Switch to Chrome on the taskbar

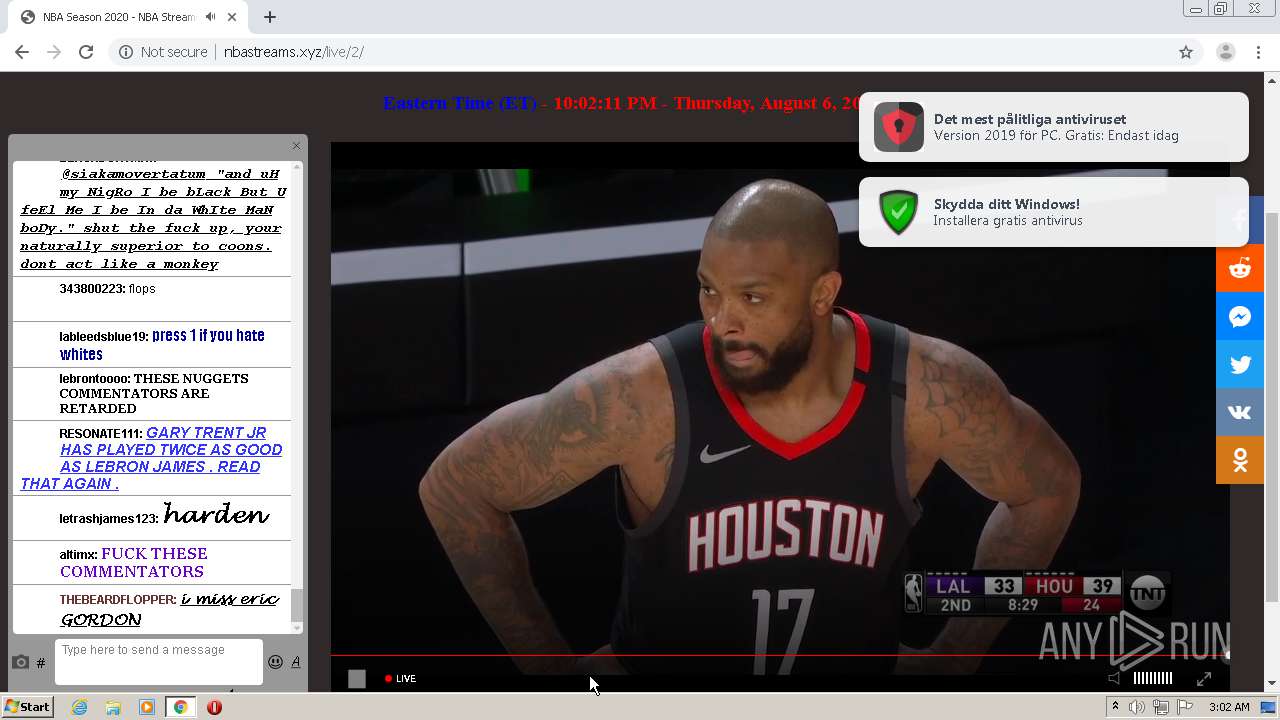(x=180, y=707)
